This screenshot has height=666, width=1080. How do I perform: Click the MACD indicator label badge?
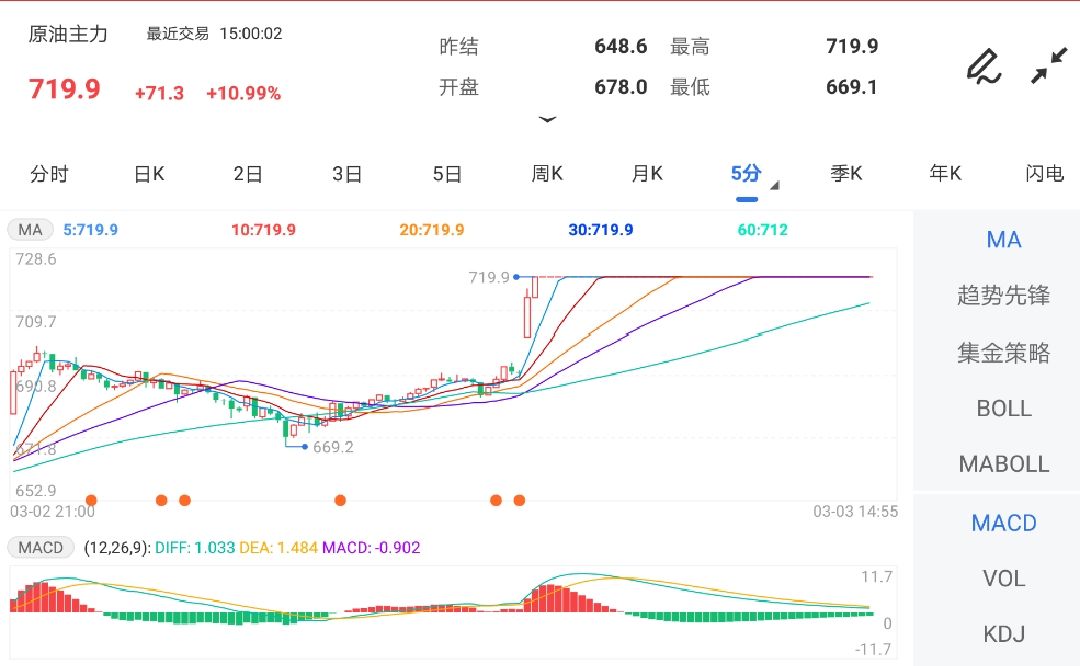pyautogui.click(x=41, y=547)
